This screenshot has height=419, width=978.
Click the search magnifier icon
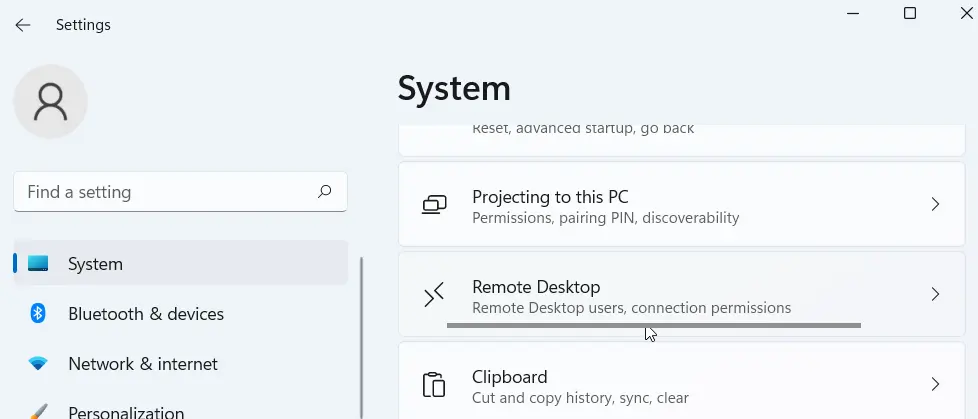point(324,191)
